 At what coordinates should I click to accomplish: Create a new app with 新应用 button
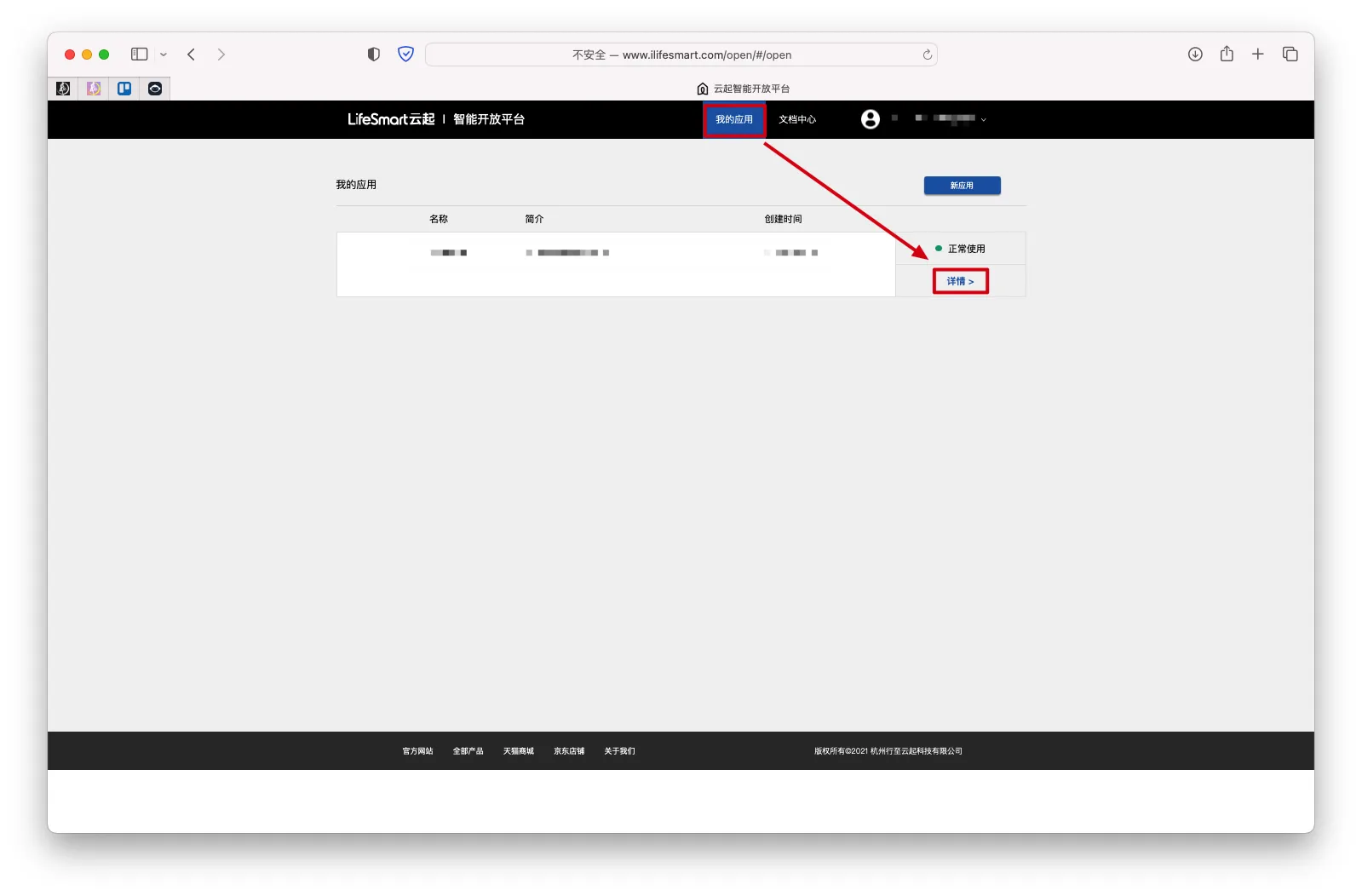962,186
